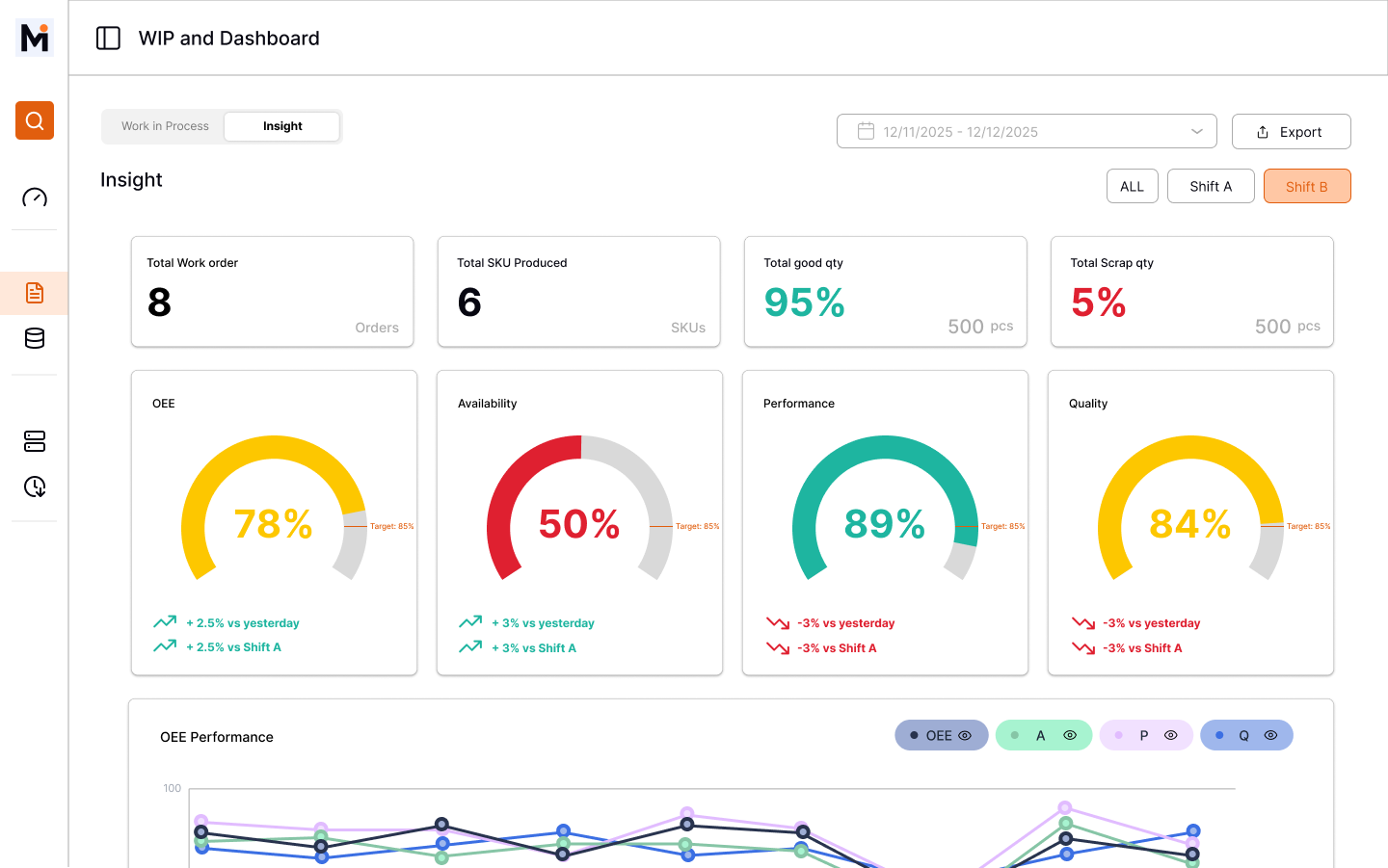This screenshot has width=1388, height=868.
Task: Select the ALL shift filter
Action: (1132, 186)
